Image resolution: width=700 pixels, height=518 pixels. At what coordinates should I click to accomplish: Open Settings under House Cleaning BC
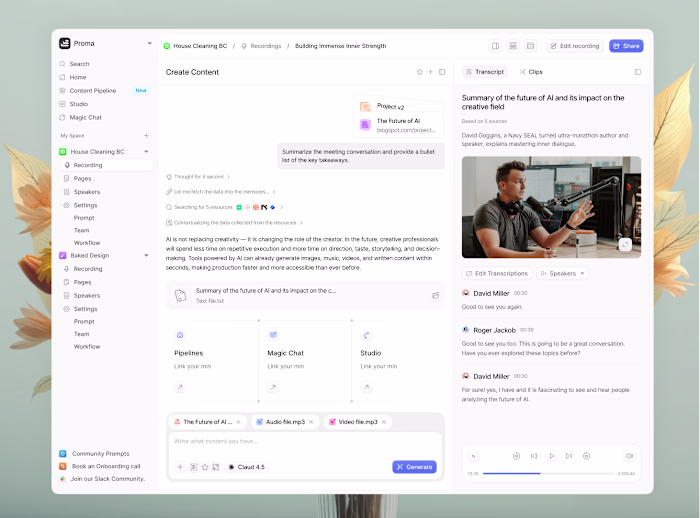click(x=80, y=205)
